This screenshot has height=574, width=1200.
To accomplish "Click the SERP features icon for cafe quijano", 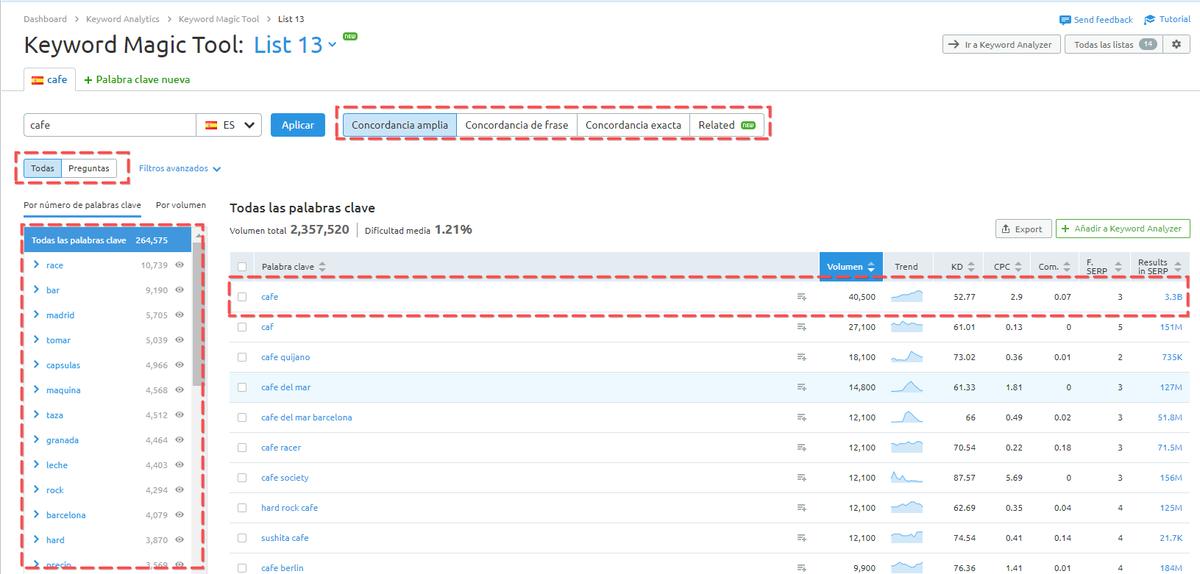I will point(801,357).
